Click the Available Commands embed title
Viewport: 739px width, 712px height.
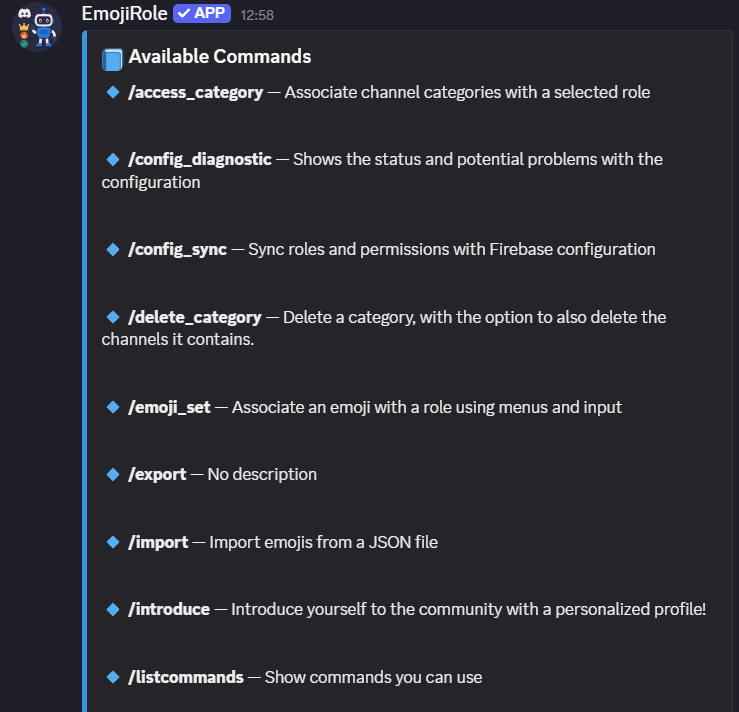[x=220, y=57]
